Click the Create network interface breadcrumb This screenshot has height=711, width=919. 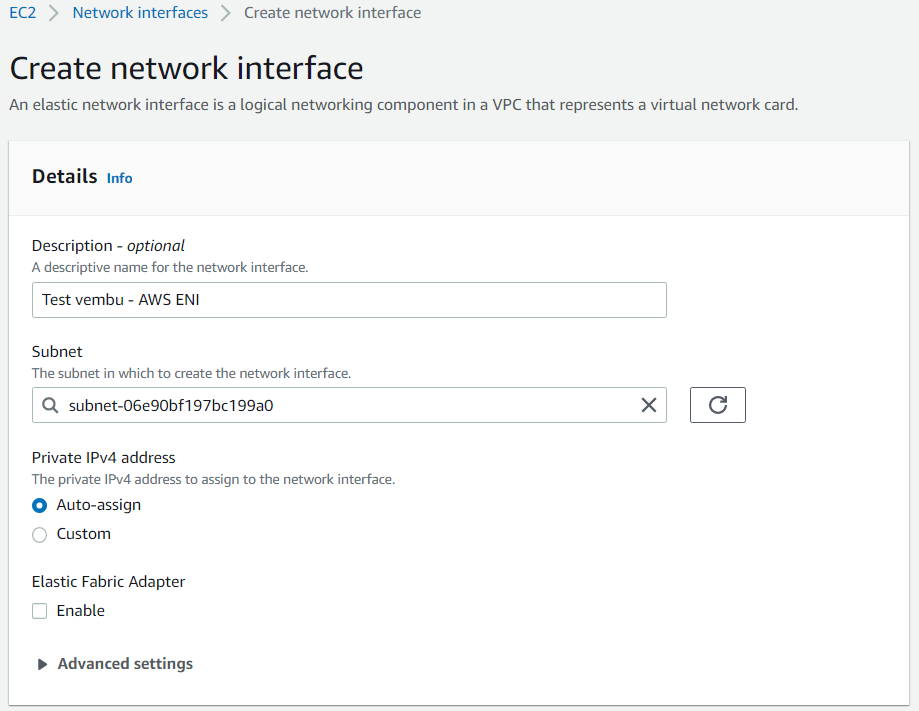pos(332,12)
